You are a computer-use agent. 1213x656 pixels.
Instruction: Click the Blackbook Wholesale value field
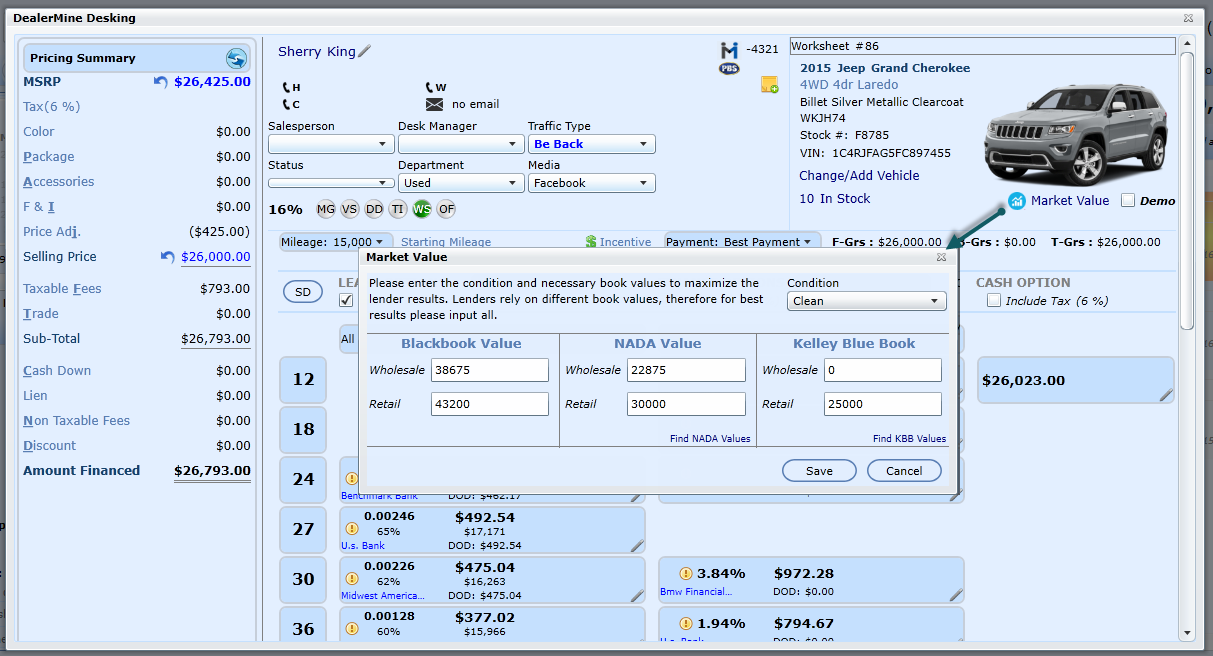(489, 370)
